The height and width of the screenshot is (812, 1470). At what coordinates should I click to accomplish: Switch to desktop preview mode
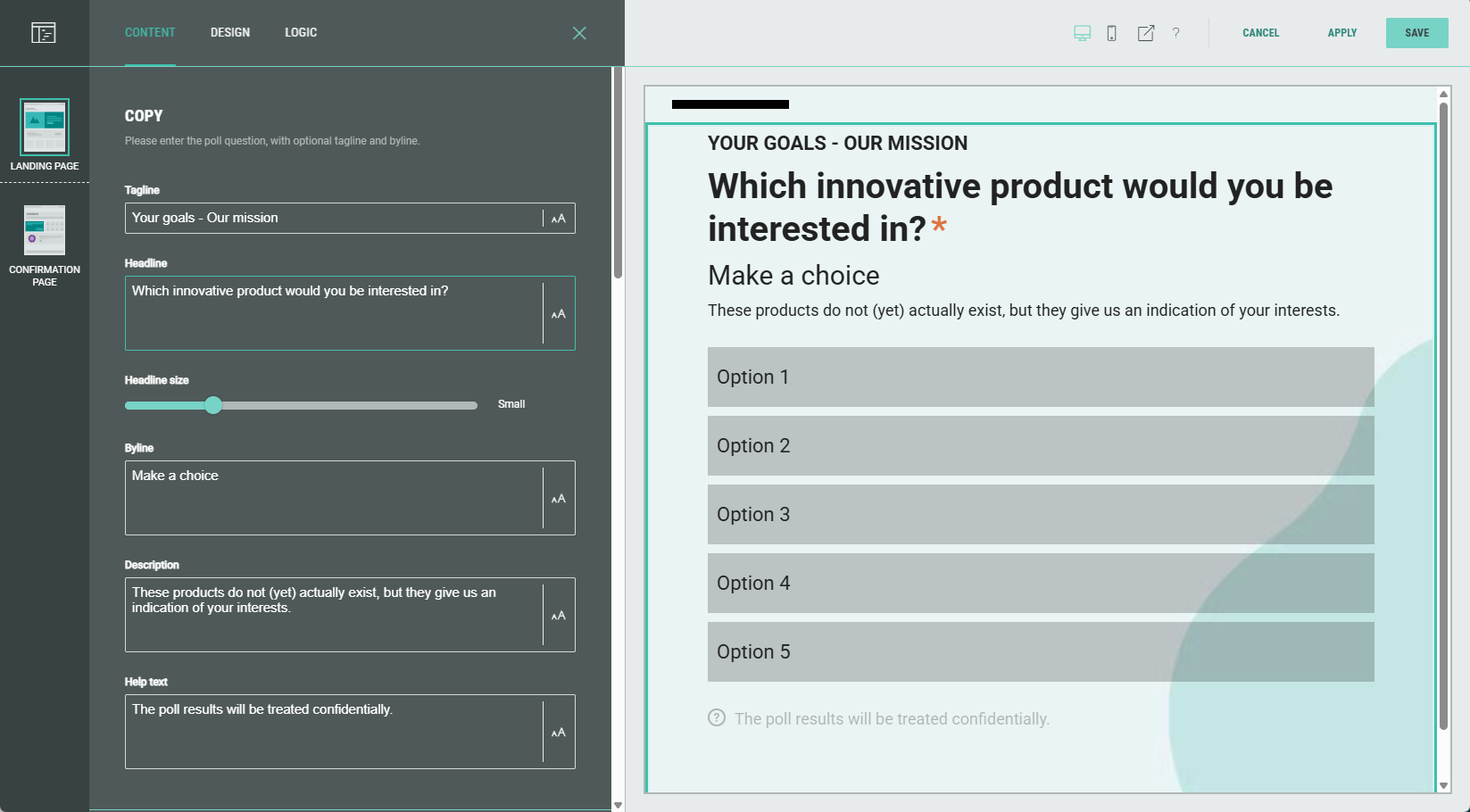point(1082,33)
